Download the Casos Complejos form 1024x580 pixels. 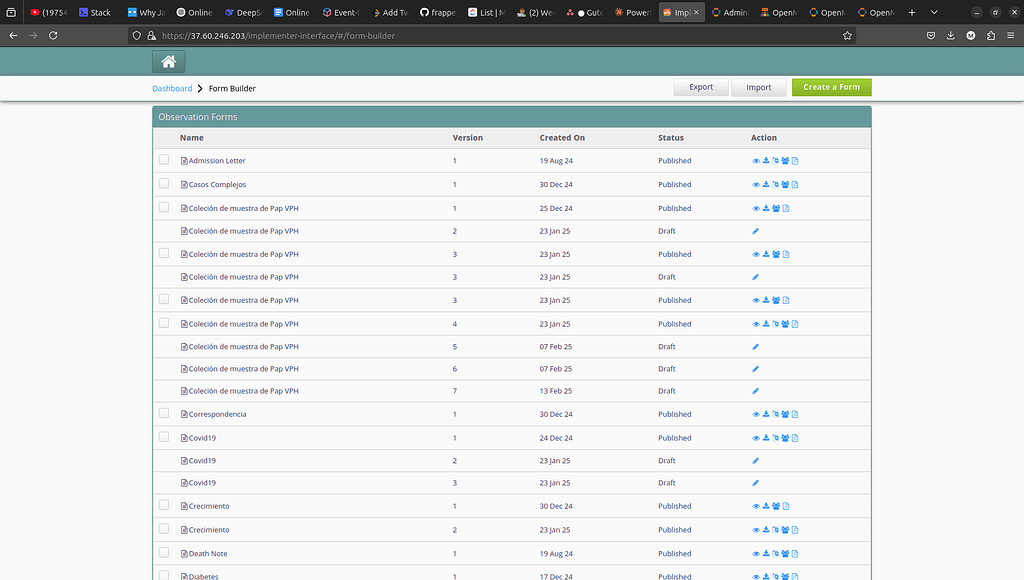pyautogui.click(x=765, y=184)
